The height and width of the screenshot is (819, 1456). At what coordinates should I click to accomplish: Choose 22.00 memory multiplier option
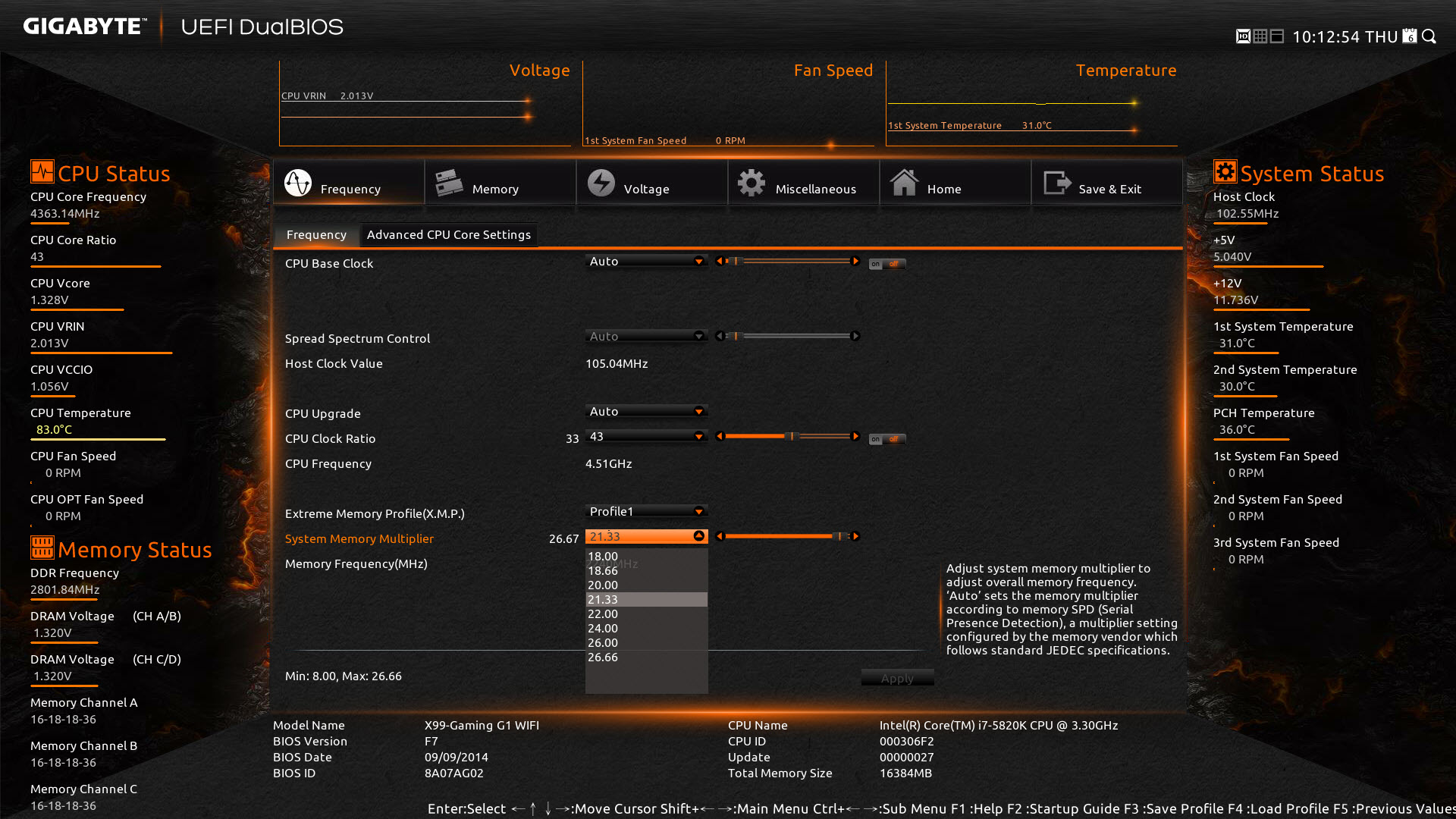646,613
